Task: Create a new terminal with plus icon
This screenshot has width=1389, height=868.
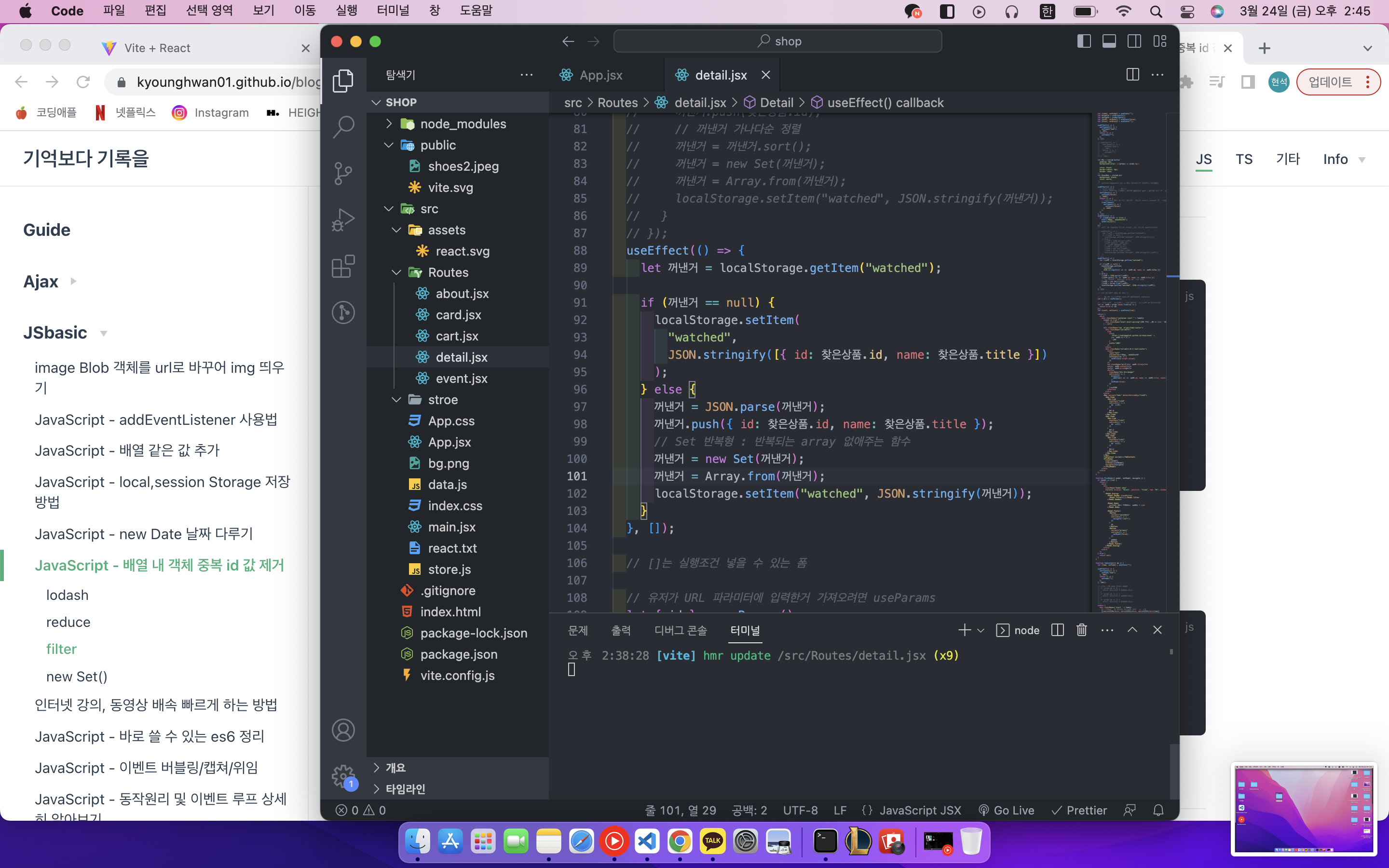Action: pyautogui.click(x=964, y=630)
